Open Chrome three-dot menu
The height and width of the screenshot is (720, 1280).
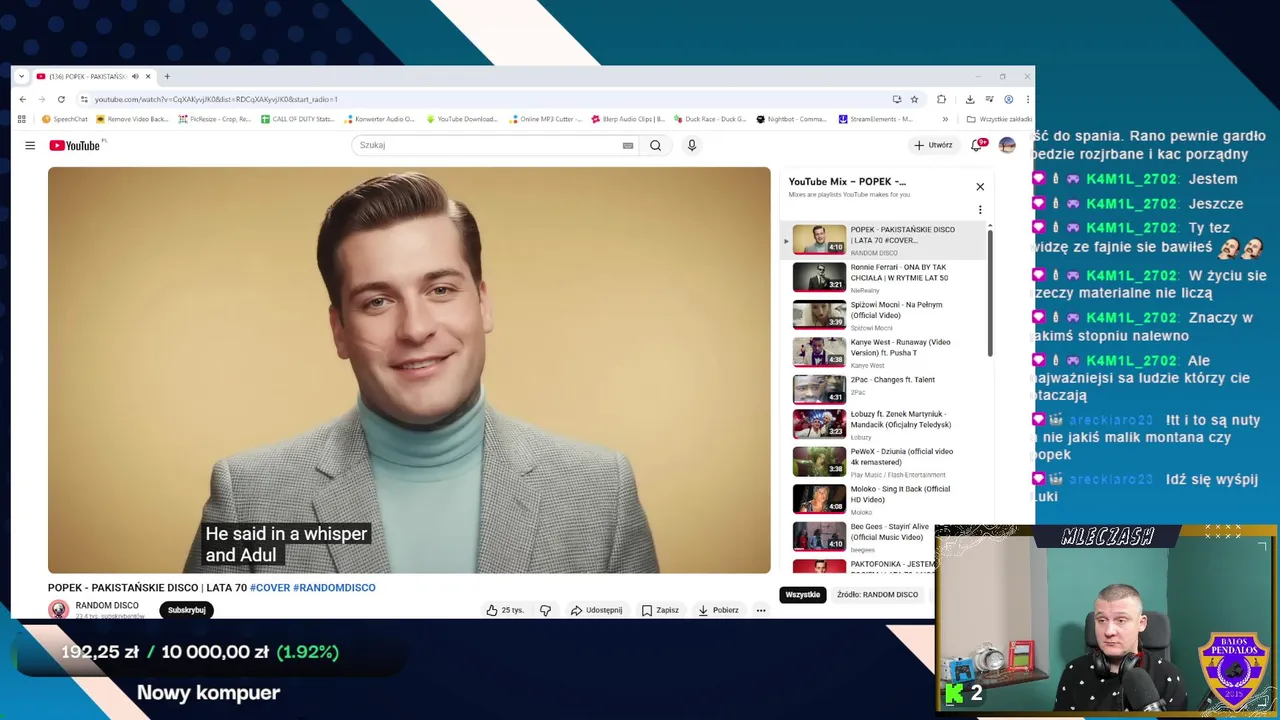[x=1027, y=99]
